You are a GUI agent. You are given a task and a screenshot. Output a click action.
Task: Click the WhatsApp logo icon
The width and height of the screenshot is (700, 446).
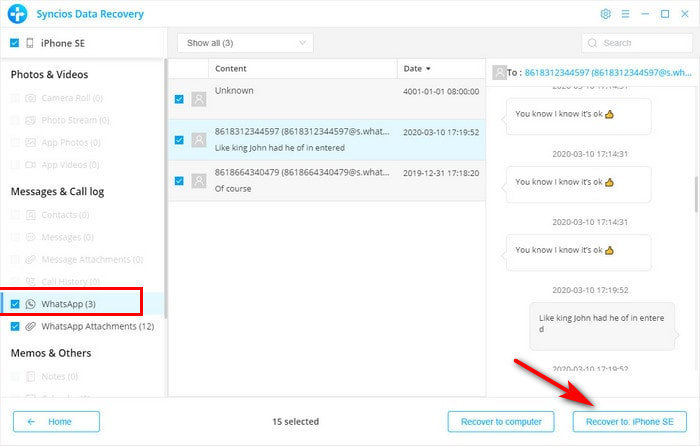(30, 304)
